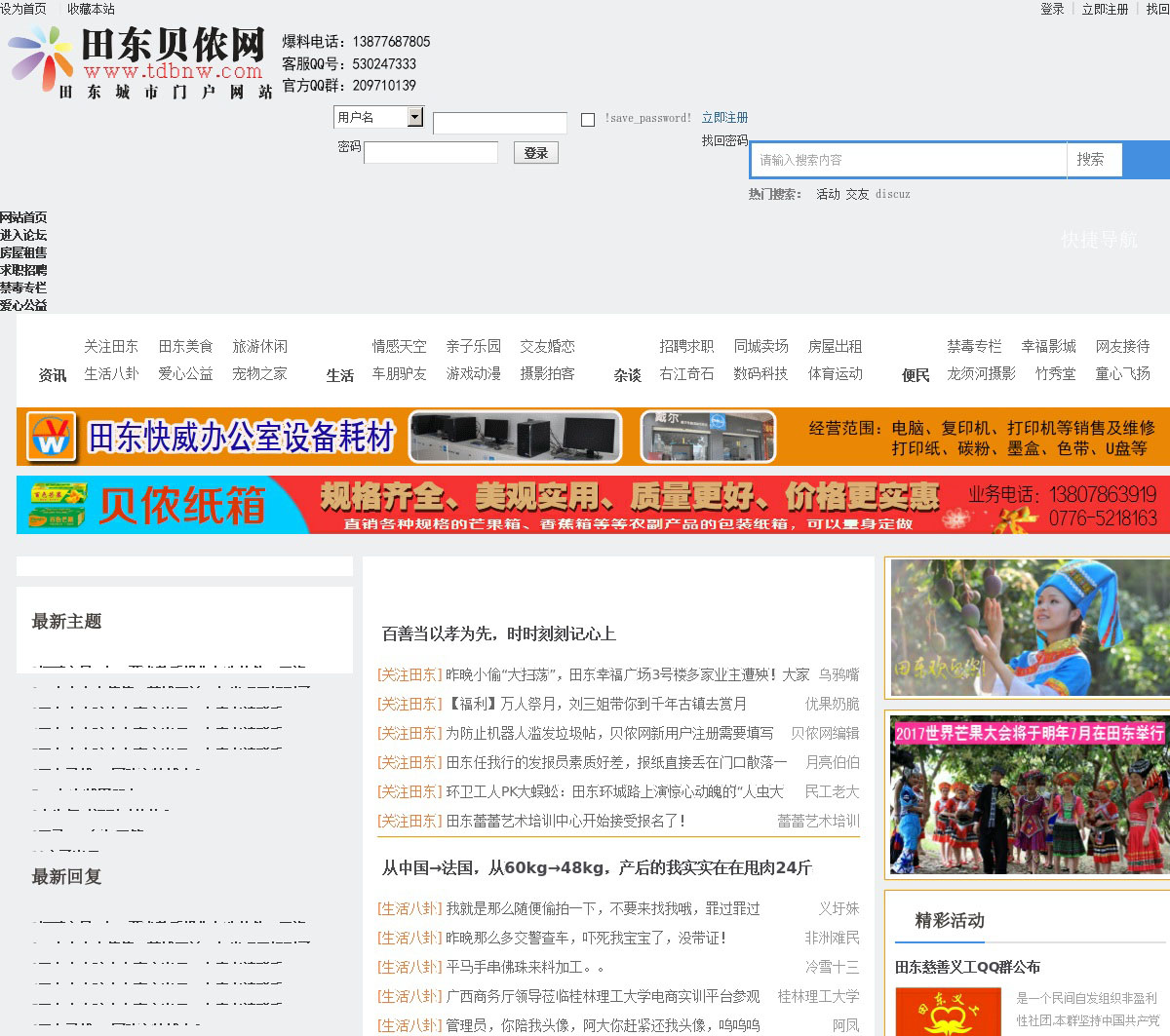This screenshot has height=1036, width=1170.
Task: Open post 田东蕾蕾艺术培训中心开始接受报名了
Action: click(x=565, y=821)
